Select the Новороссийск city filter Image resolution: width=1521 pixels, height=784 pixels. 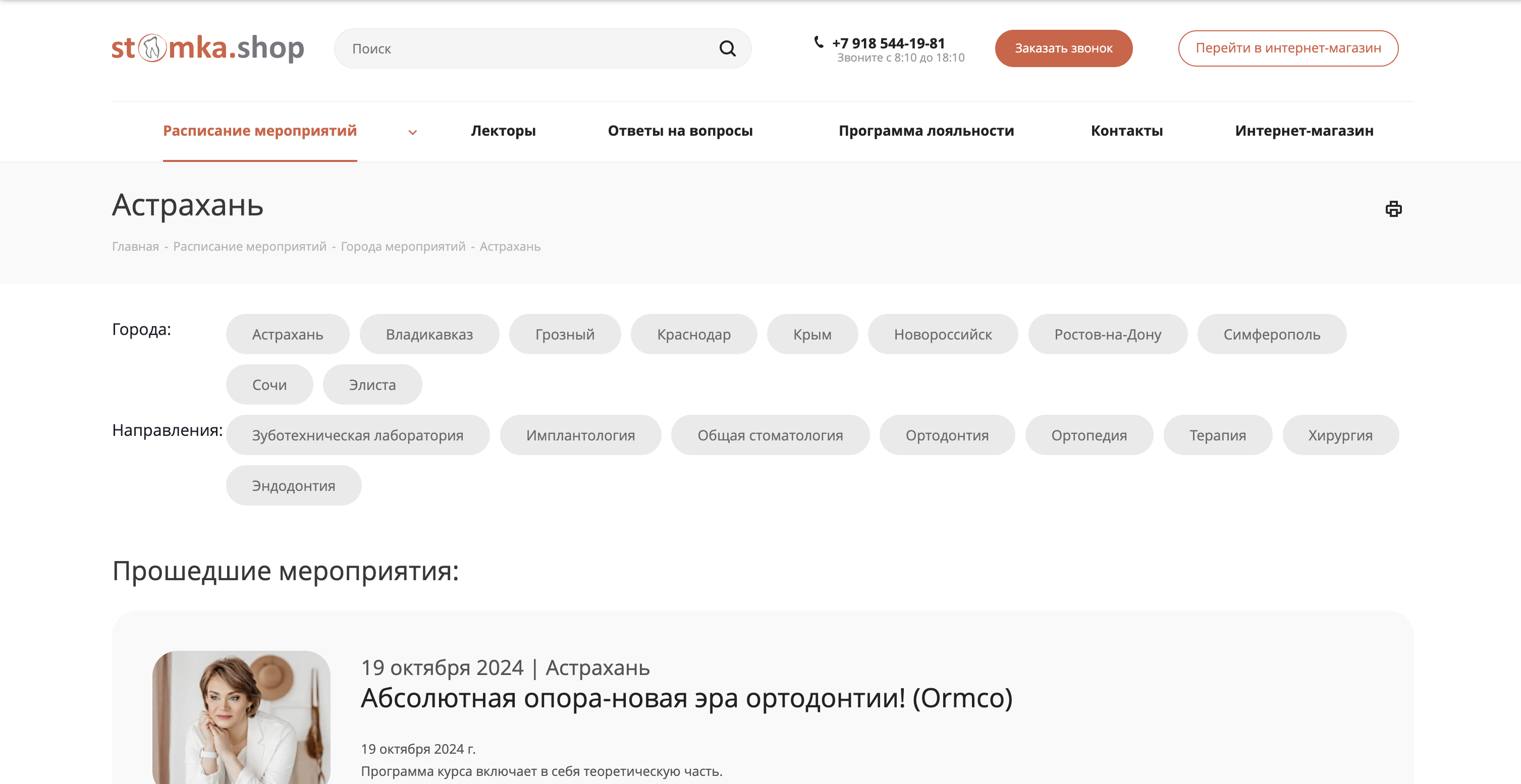coord(943,334)
